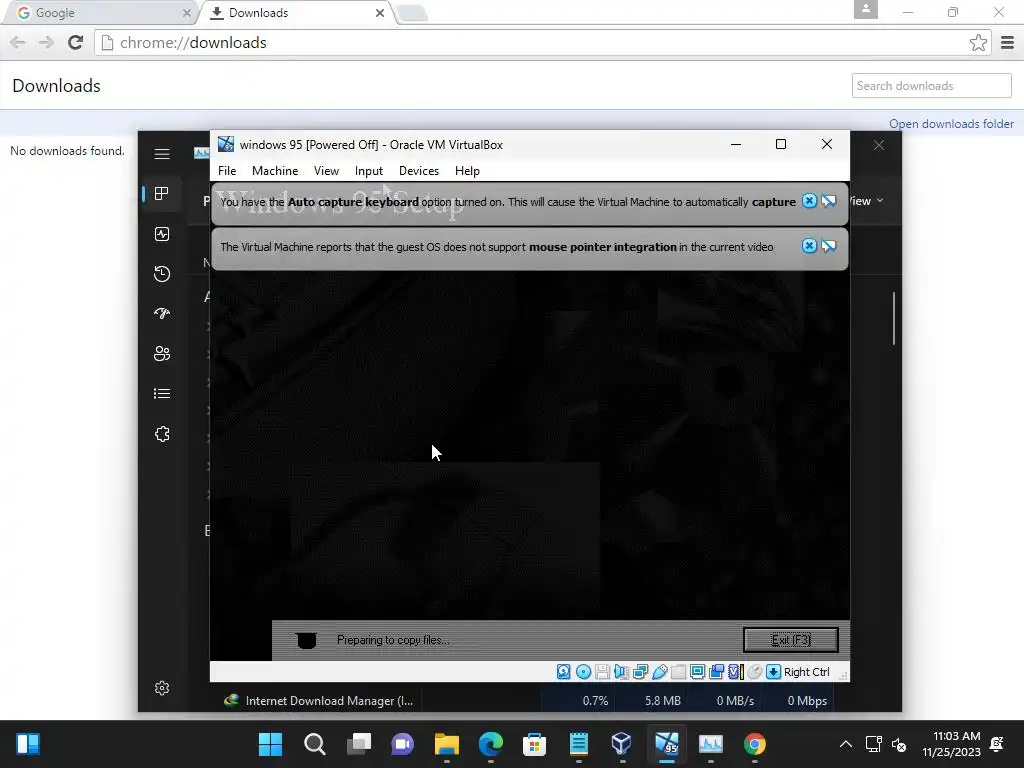Click the CPU virtualization icon in VirtualBox status bar
The height and width of the screenshot is (768, 1024).
pyautogui.click(x=735, y=671)
